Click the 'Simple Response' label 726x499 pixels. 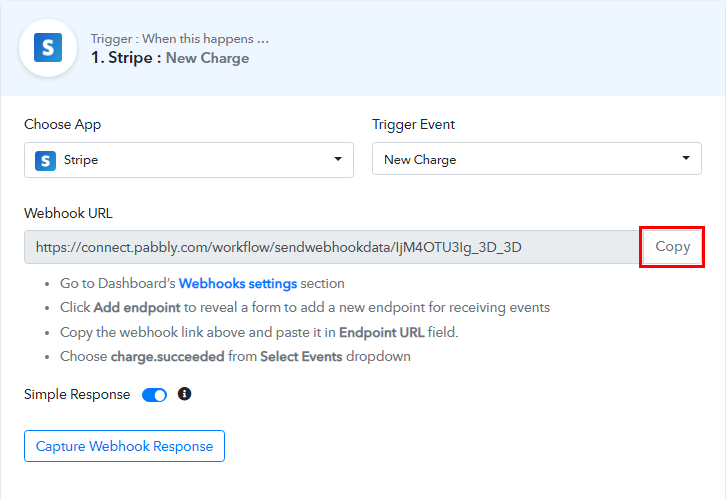[x=77, y=394]
